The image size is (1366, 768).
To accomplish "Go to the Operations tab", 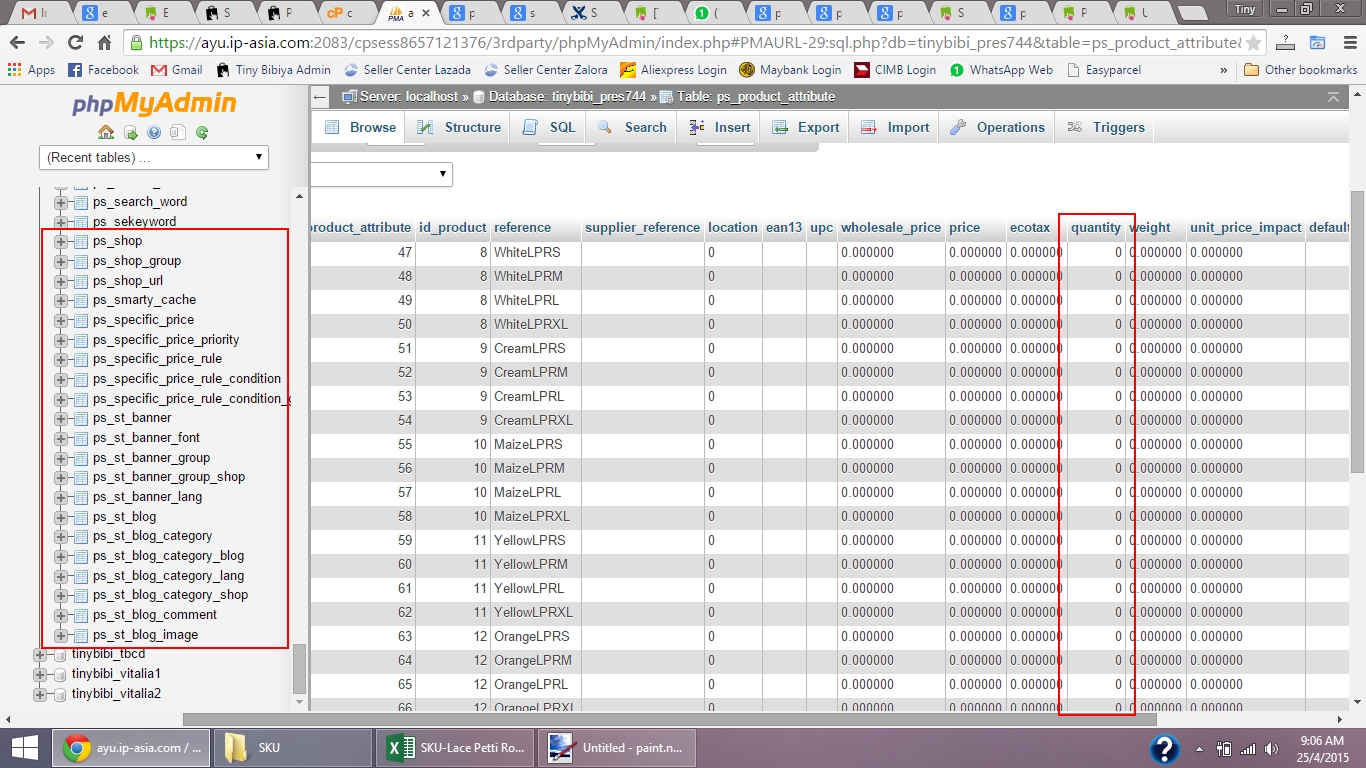I will tap(998, 127).
